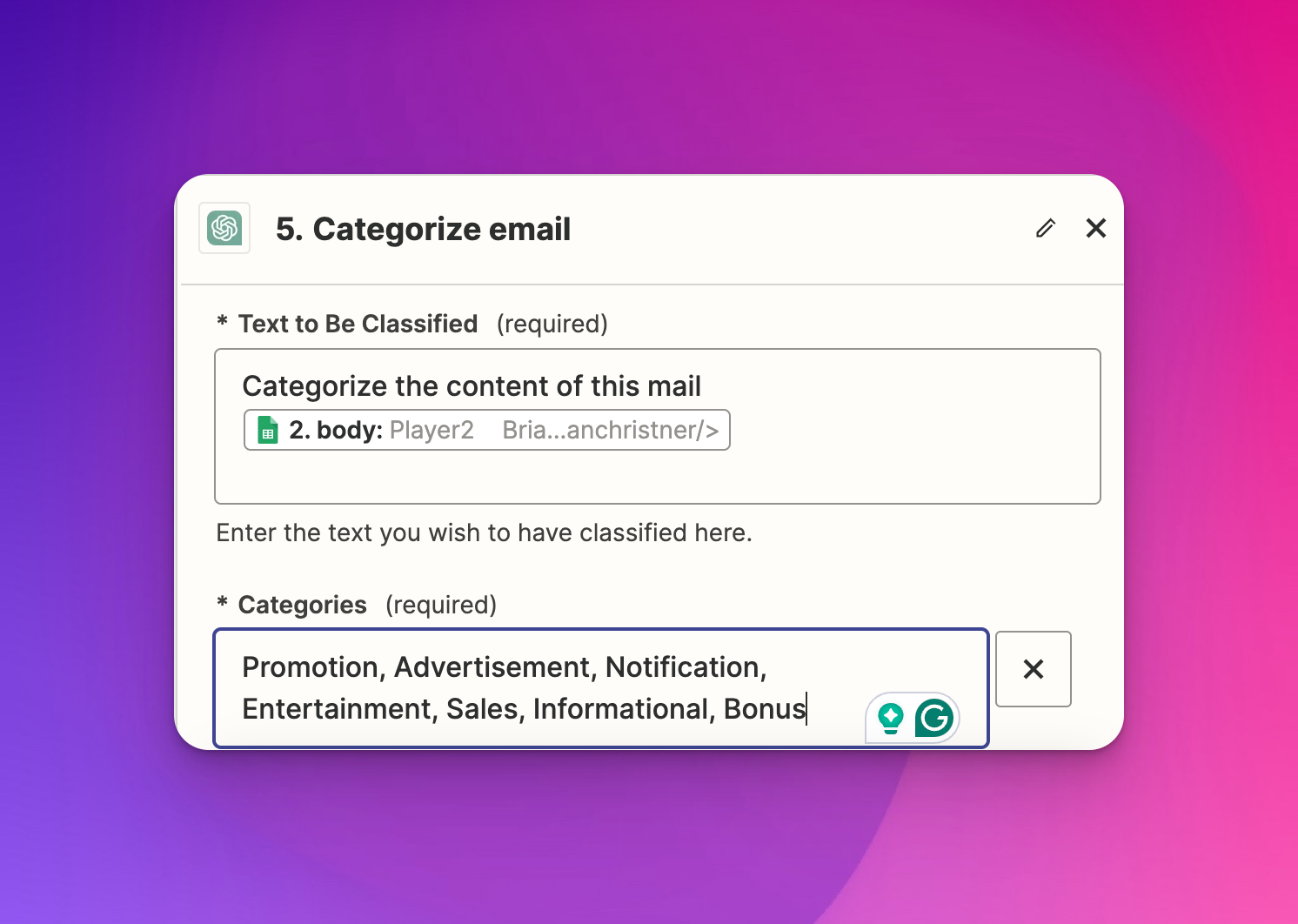Click the 'Categories' field label
This screenshot has height=924, width=1298.
(302, 605)
